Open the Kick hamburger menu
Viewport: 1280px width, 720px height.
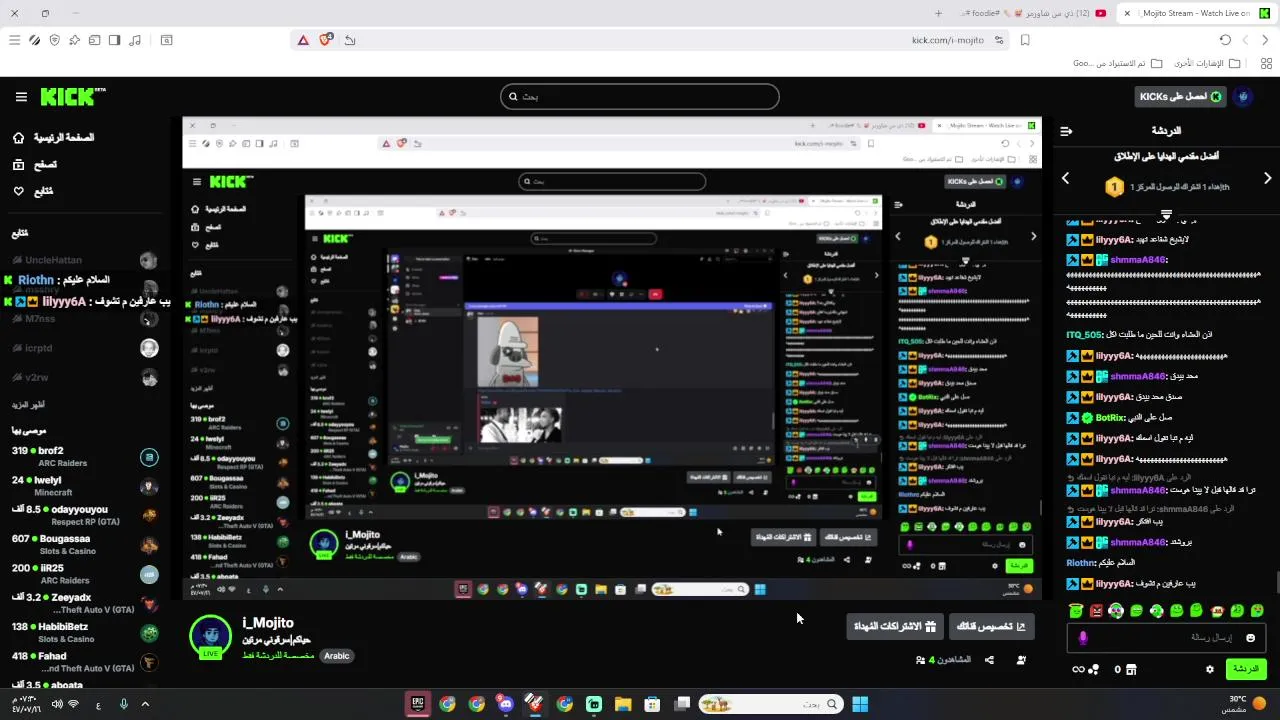[21, 97]
